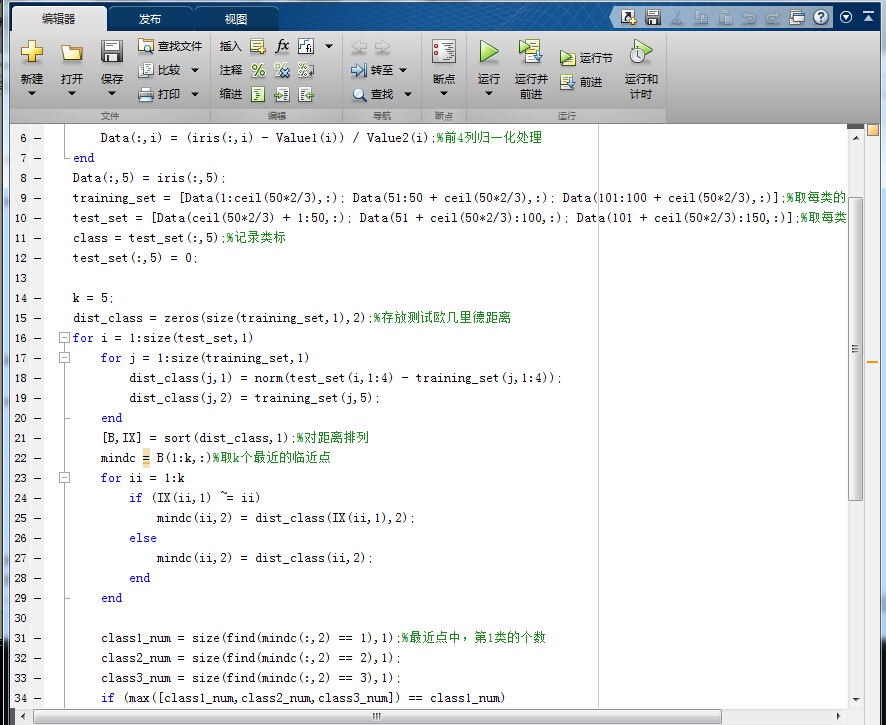The image size is (886, 725).
Task: Click the quick access save icon
Action: 653,18
